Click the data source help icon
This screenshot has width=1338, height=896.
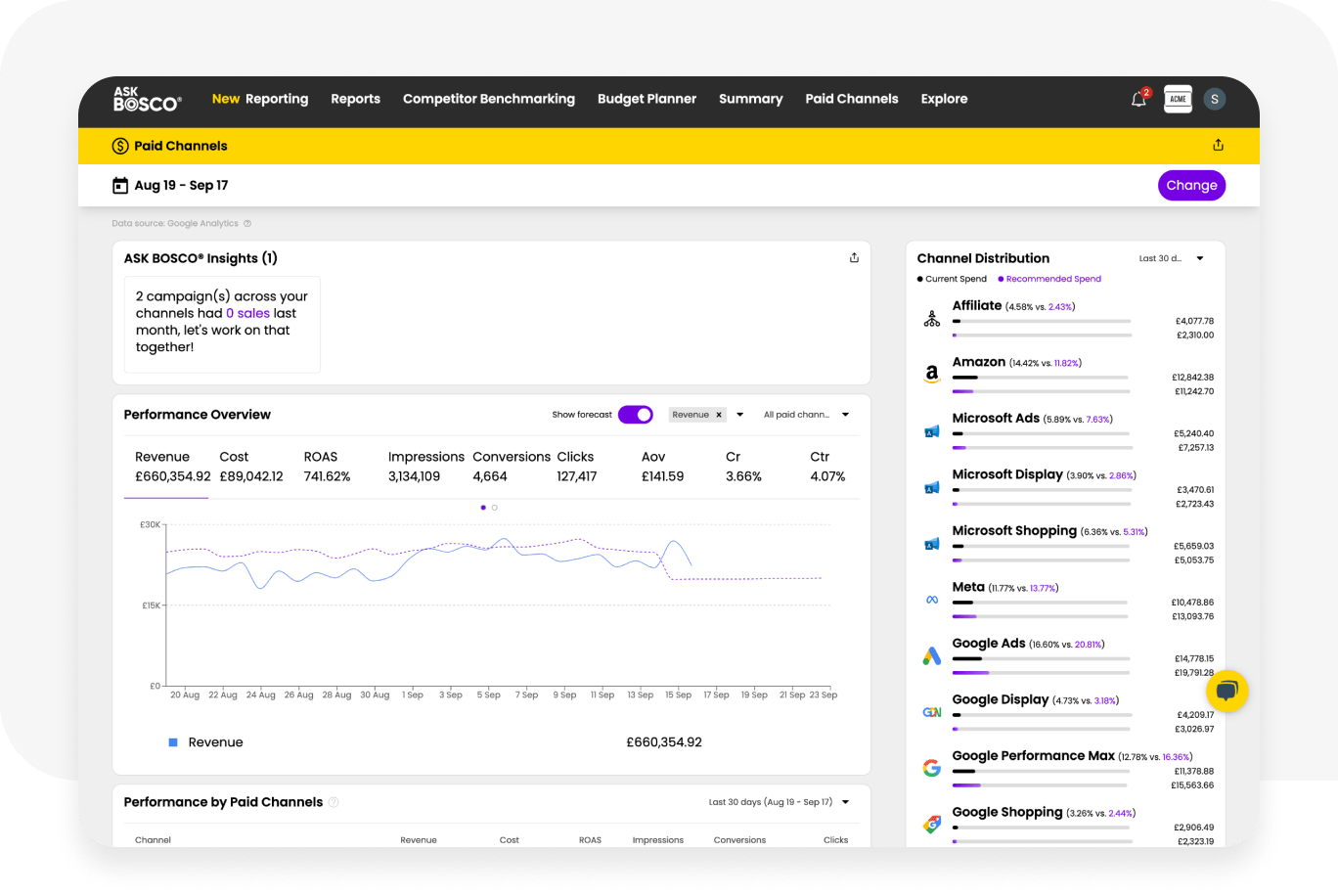[x=247, y=224]
